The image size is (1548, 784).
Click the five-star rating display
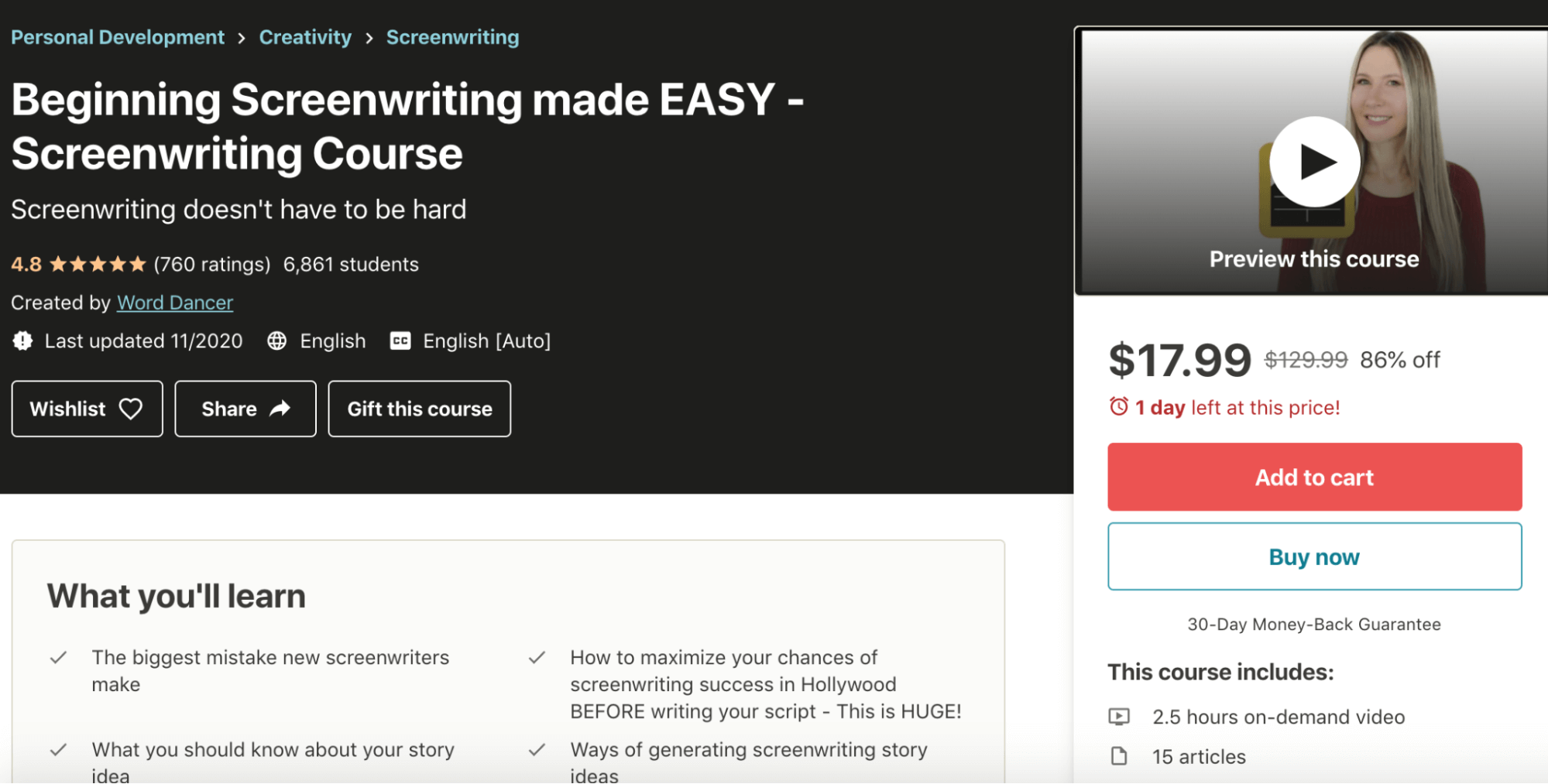coord(98,265)
